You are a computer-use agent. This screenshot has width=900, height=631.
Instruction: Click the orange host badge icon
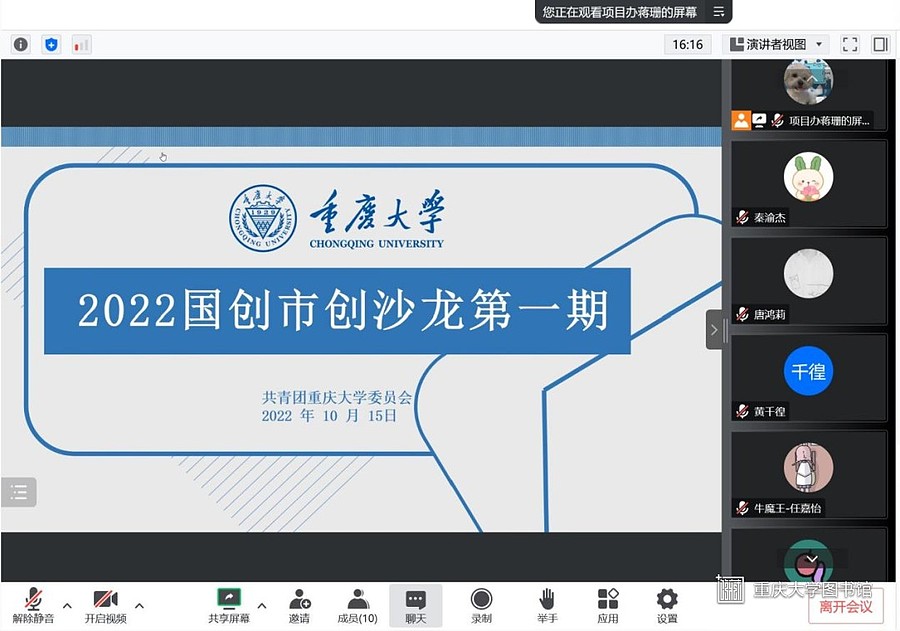[x=741, y=120]
